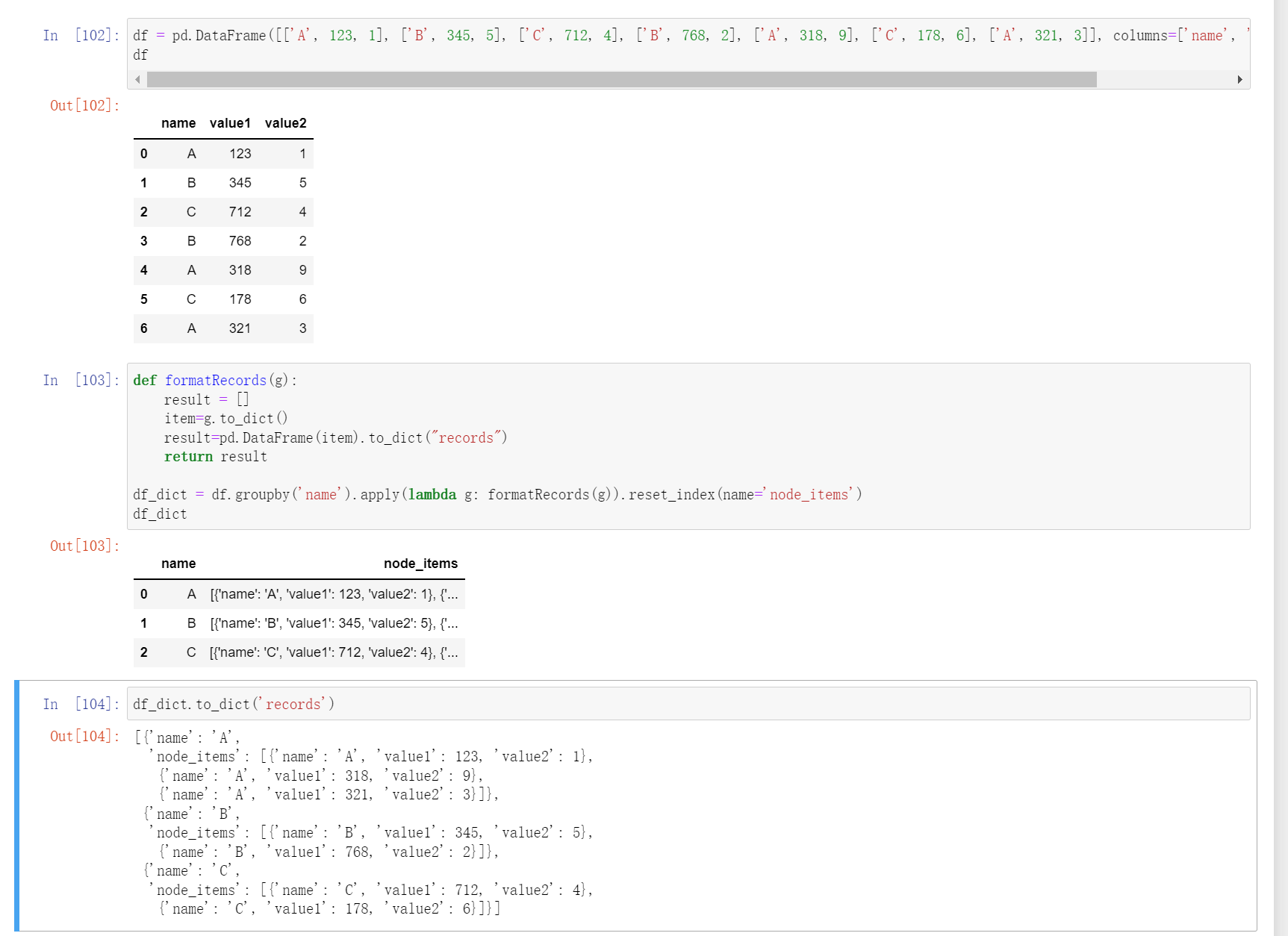Click the vertical page scrollbar at right edge
Viewport: 1288px width, 936px height.
pos(1281,468)
